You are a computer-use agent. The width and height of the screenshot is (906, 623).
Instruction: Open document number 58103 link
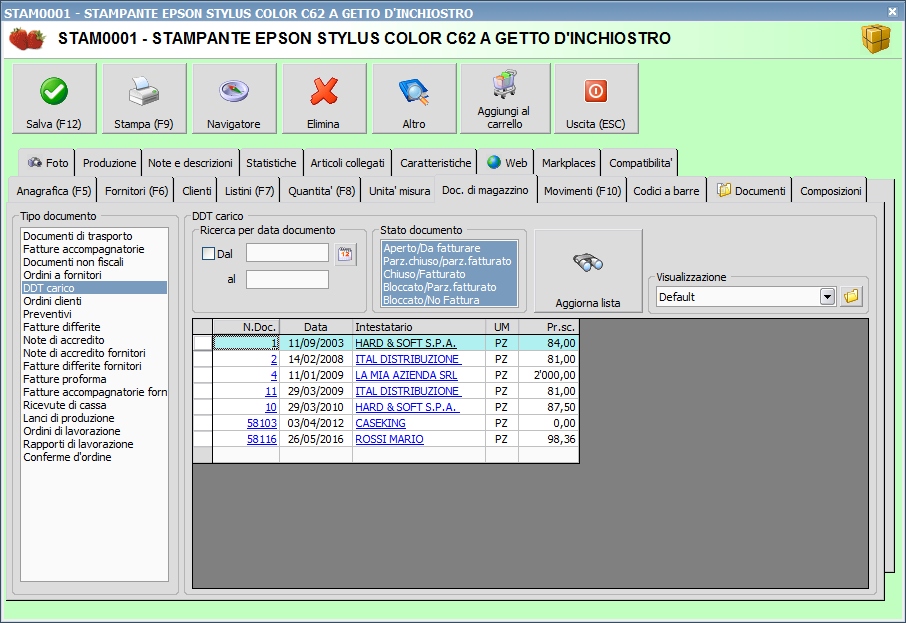click(262, 423)
